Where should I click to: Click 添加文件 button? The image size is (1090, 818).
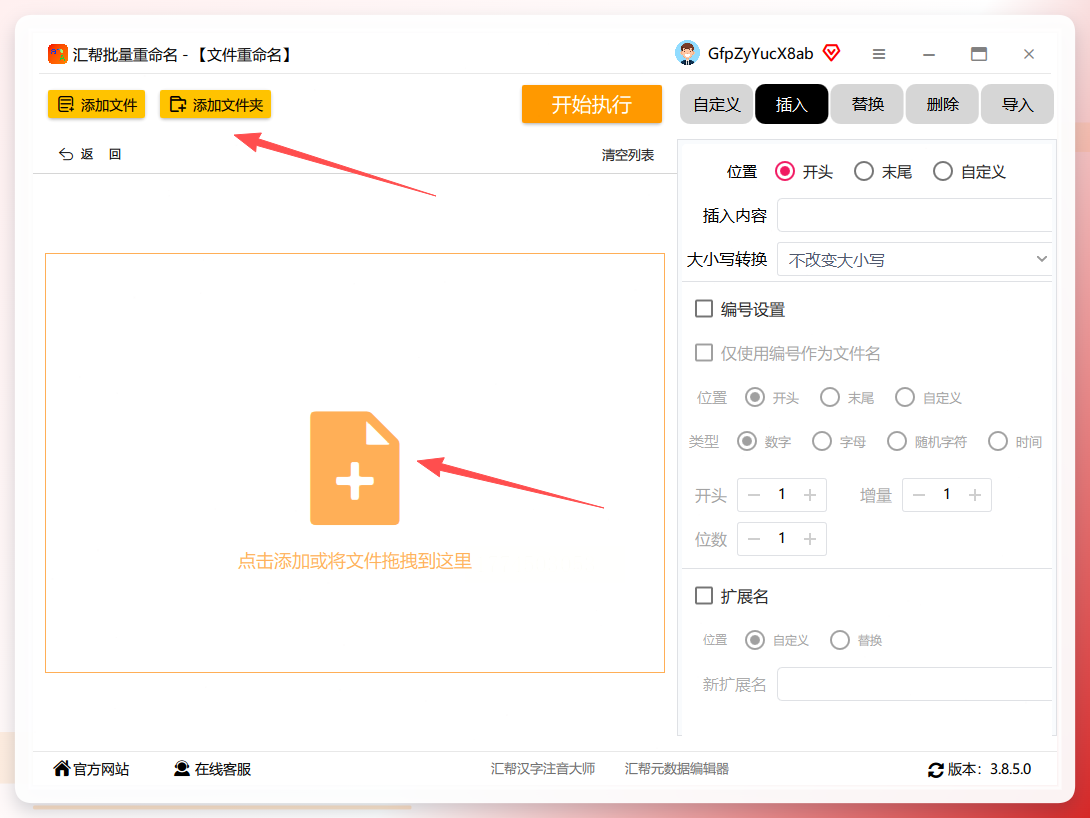coord(97,104)
